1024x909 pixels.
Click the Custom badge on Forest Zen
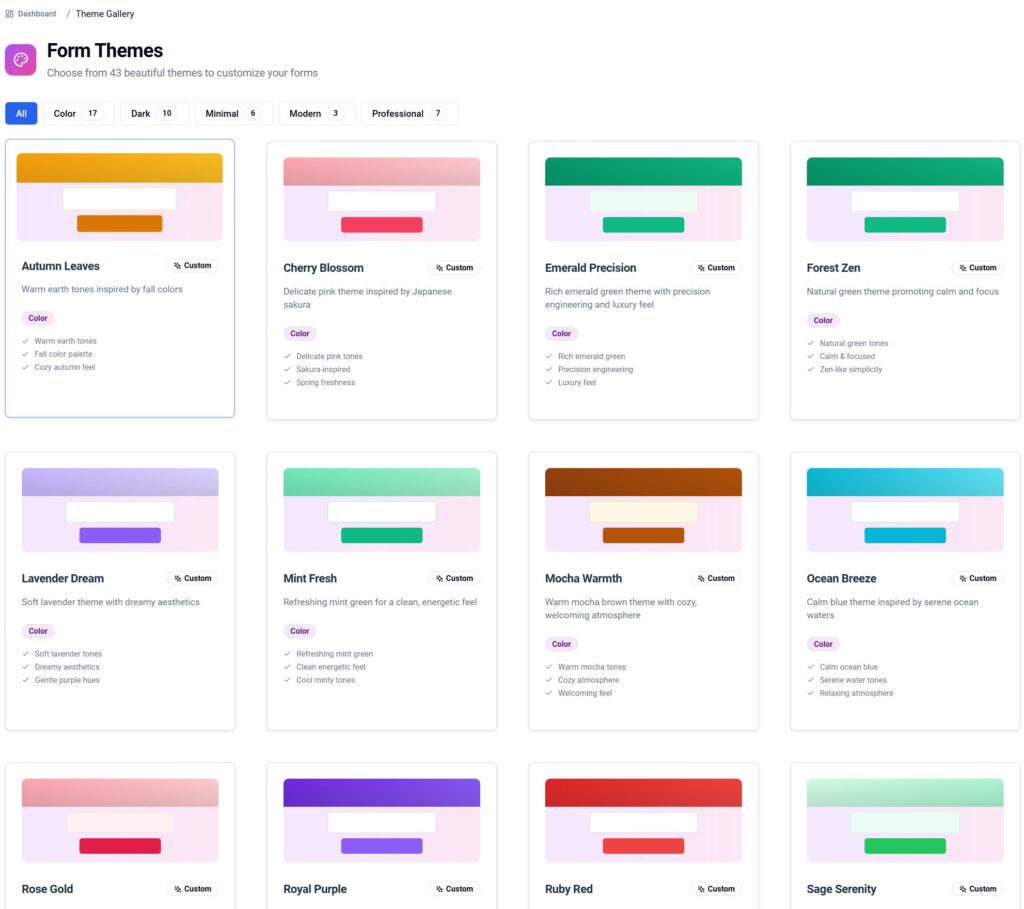pyautogui.click(x=977, y=268)
